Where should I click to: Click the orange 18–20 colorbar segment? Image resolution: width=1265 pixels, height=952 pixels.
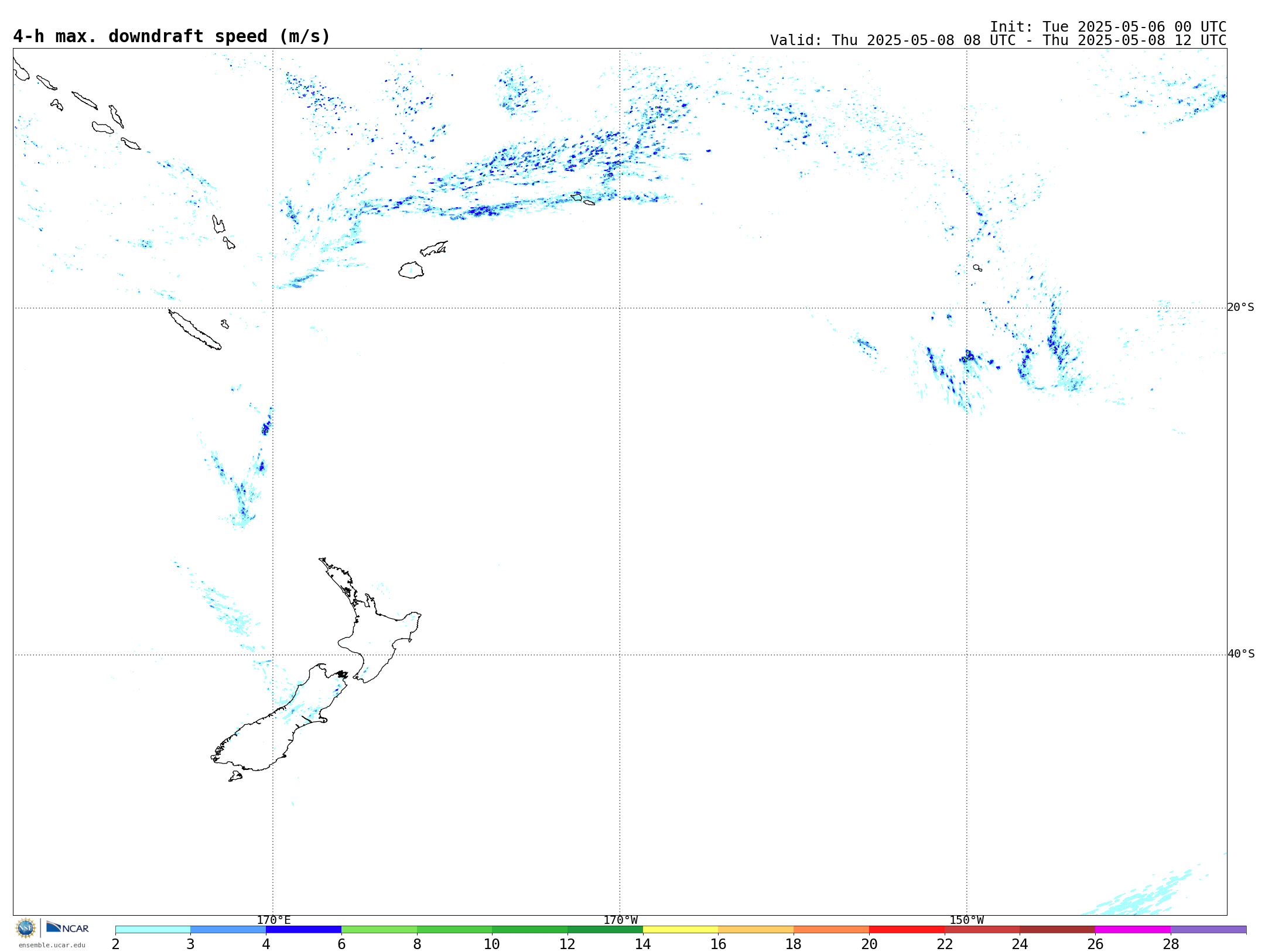coord(831,929)
